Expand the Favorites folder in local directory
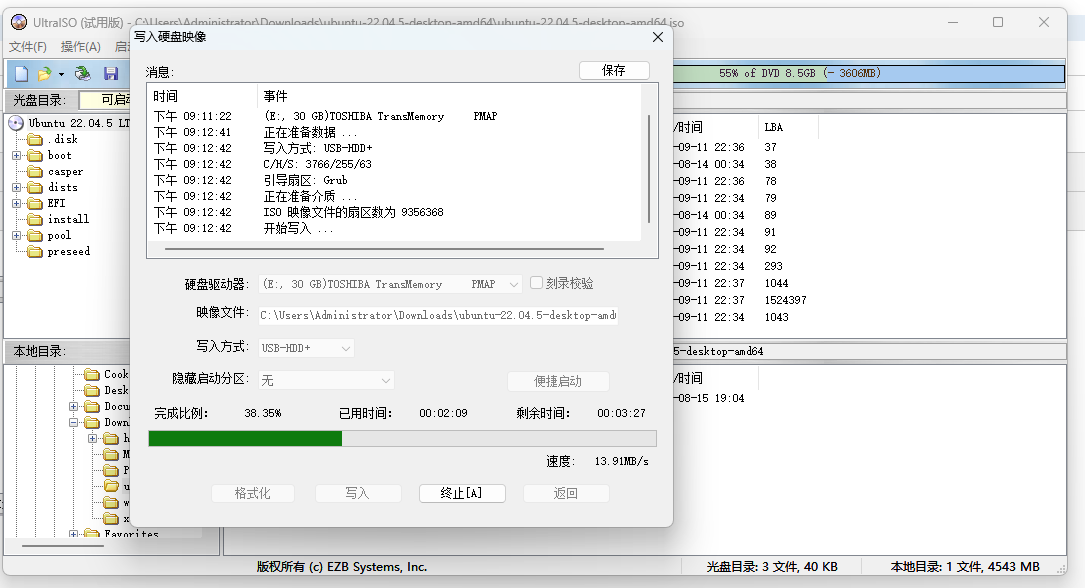1085x588 pixels. (73, 534)
